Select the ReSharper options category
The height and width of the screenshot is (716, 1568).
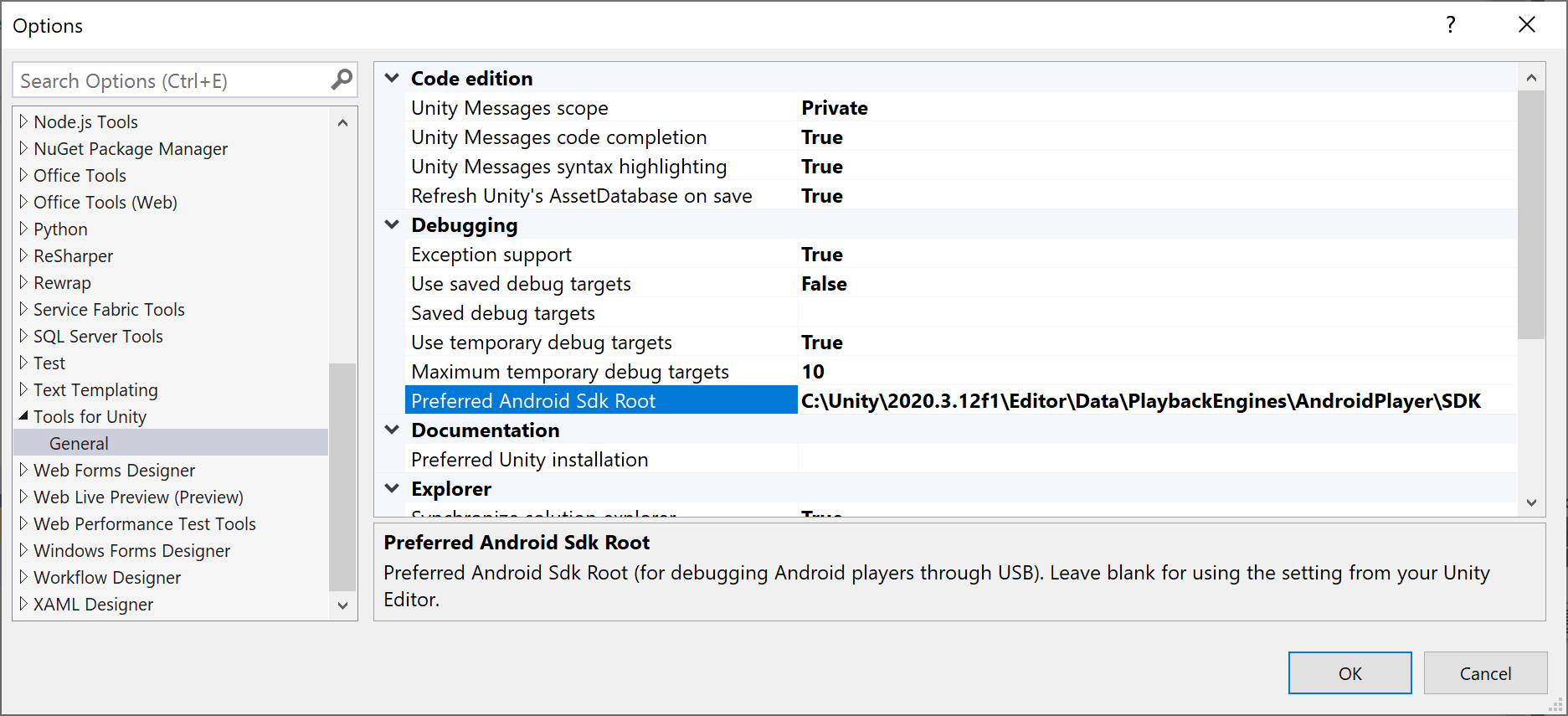click(x=74, y=256)
